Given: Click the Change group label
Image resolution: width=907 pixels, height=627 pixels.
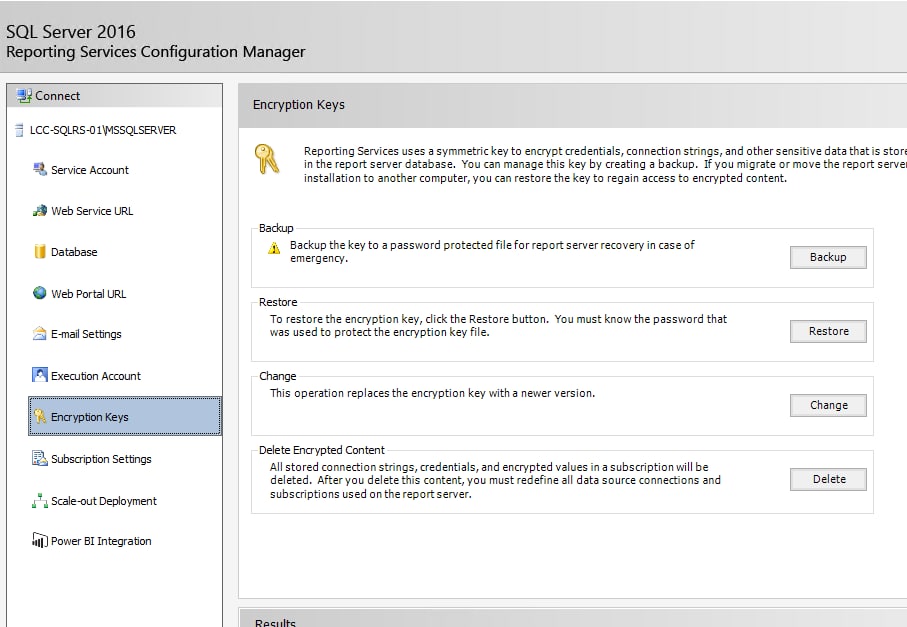Looking at the screenshot, I should [278, 376].
